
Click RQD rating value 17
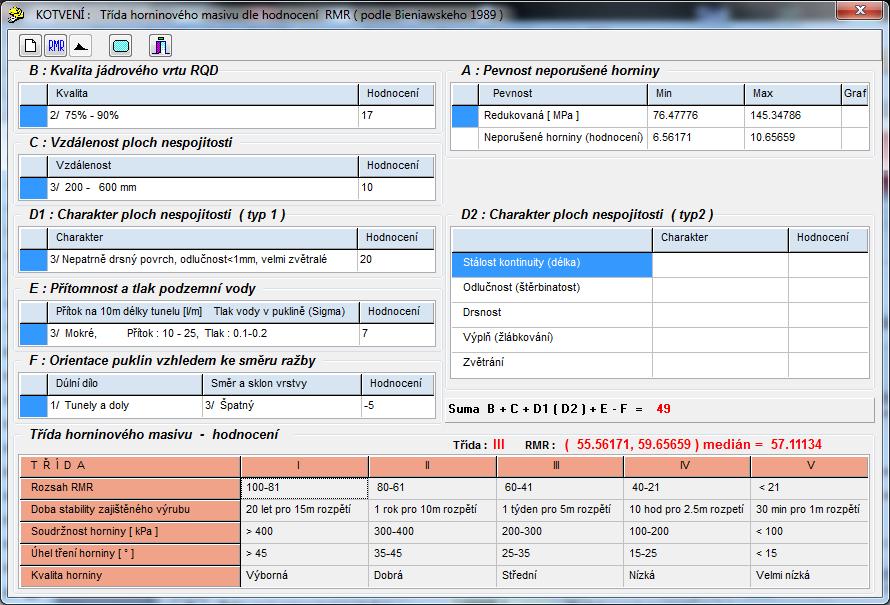[396, 116]
